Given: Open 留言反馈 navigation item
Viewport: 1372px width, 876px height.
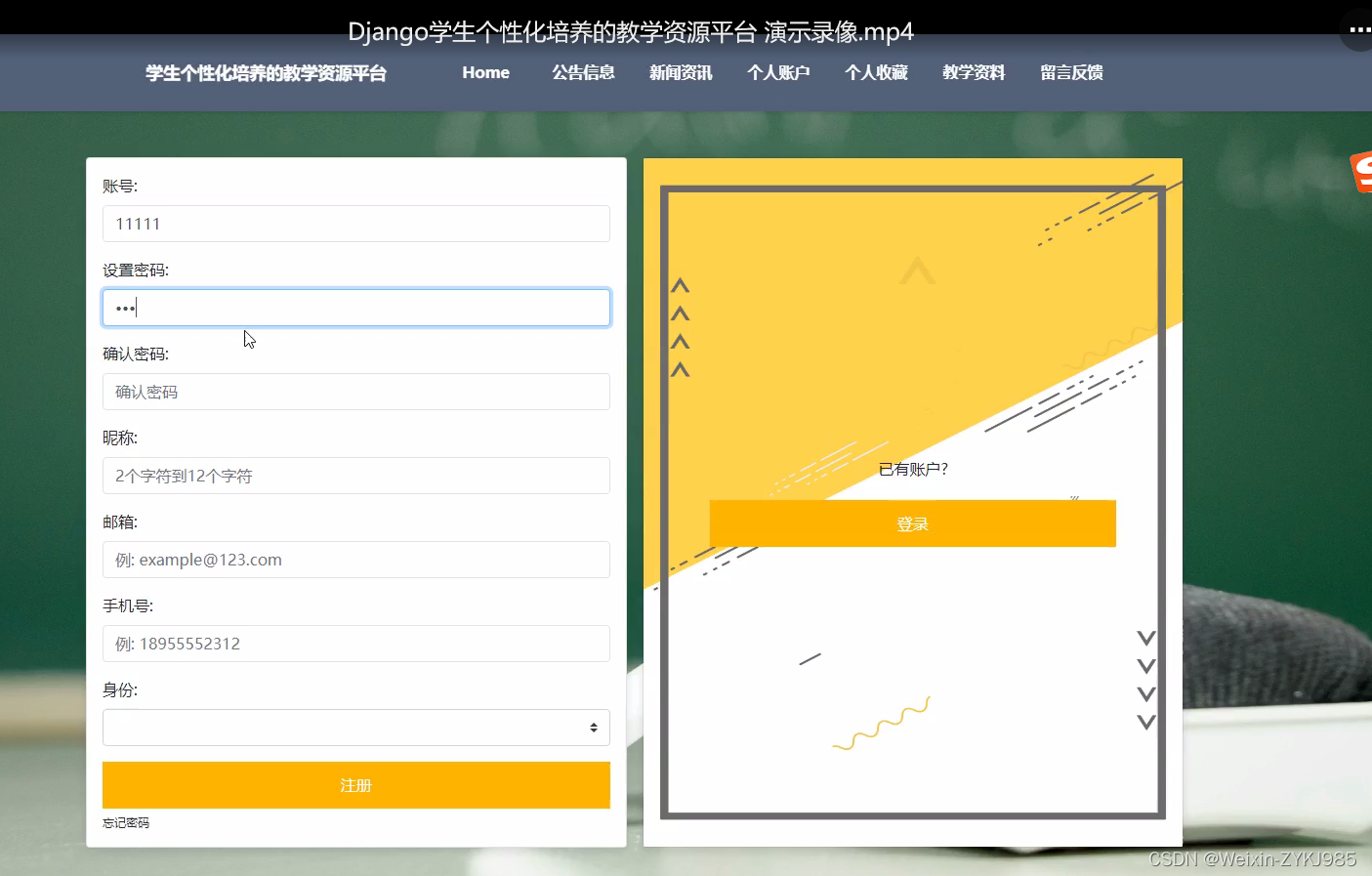Looking at the screenshot, I should [1071, 72].
